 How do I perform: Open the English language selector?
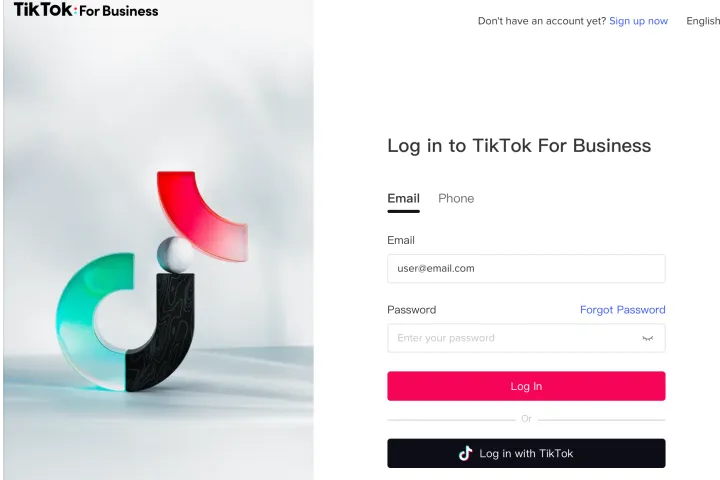pos(703,21)
